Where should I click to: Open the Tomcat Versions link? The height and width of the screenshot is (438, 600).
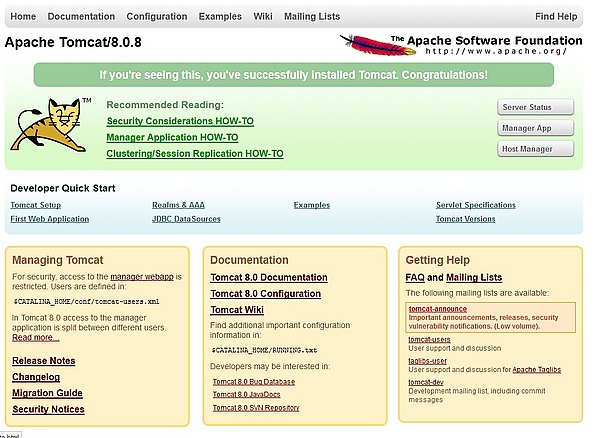(x=465, y=219)
